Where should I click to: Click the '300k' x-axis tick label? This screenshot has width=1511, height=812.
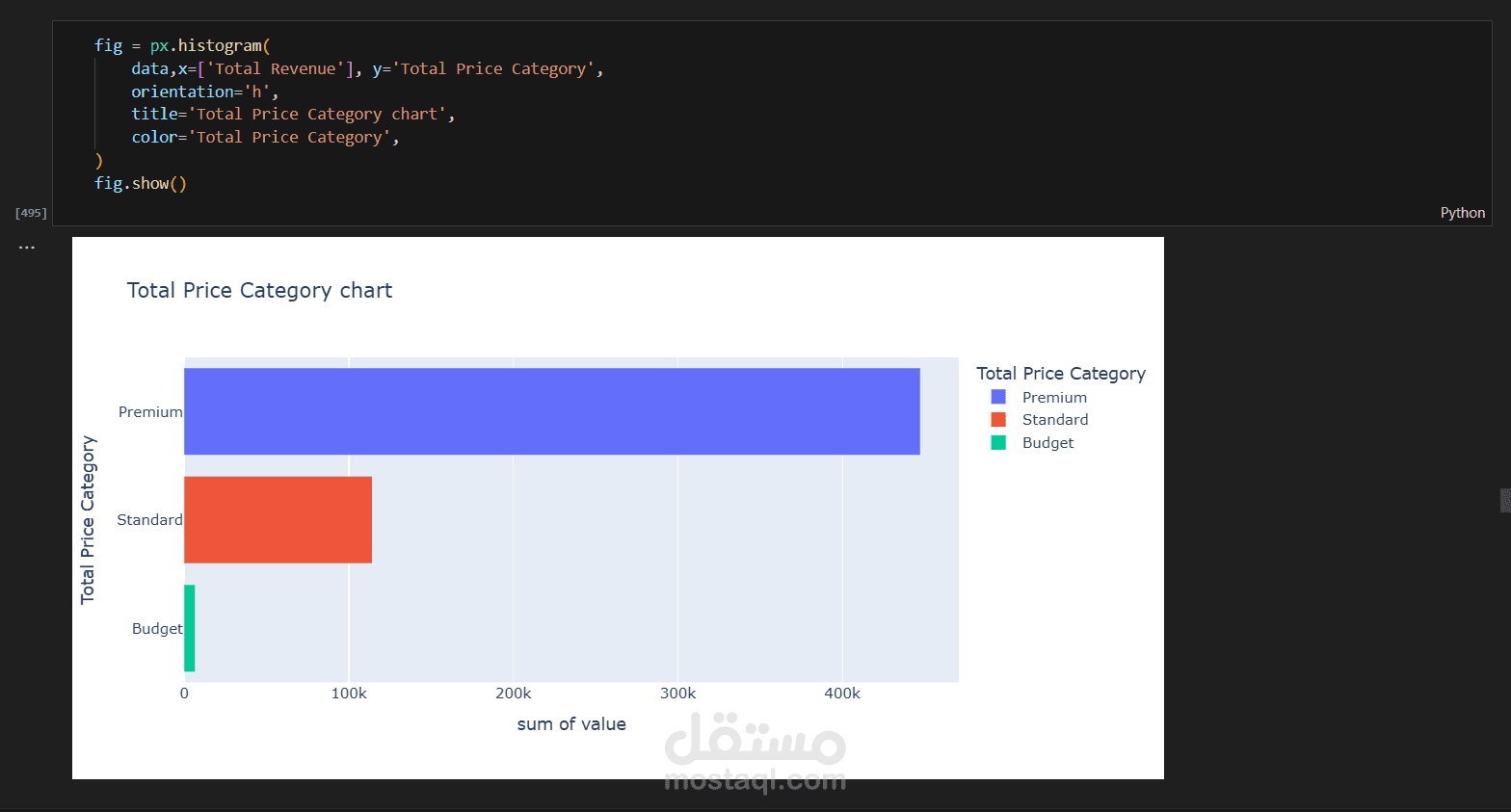678,694
